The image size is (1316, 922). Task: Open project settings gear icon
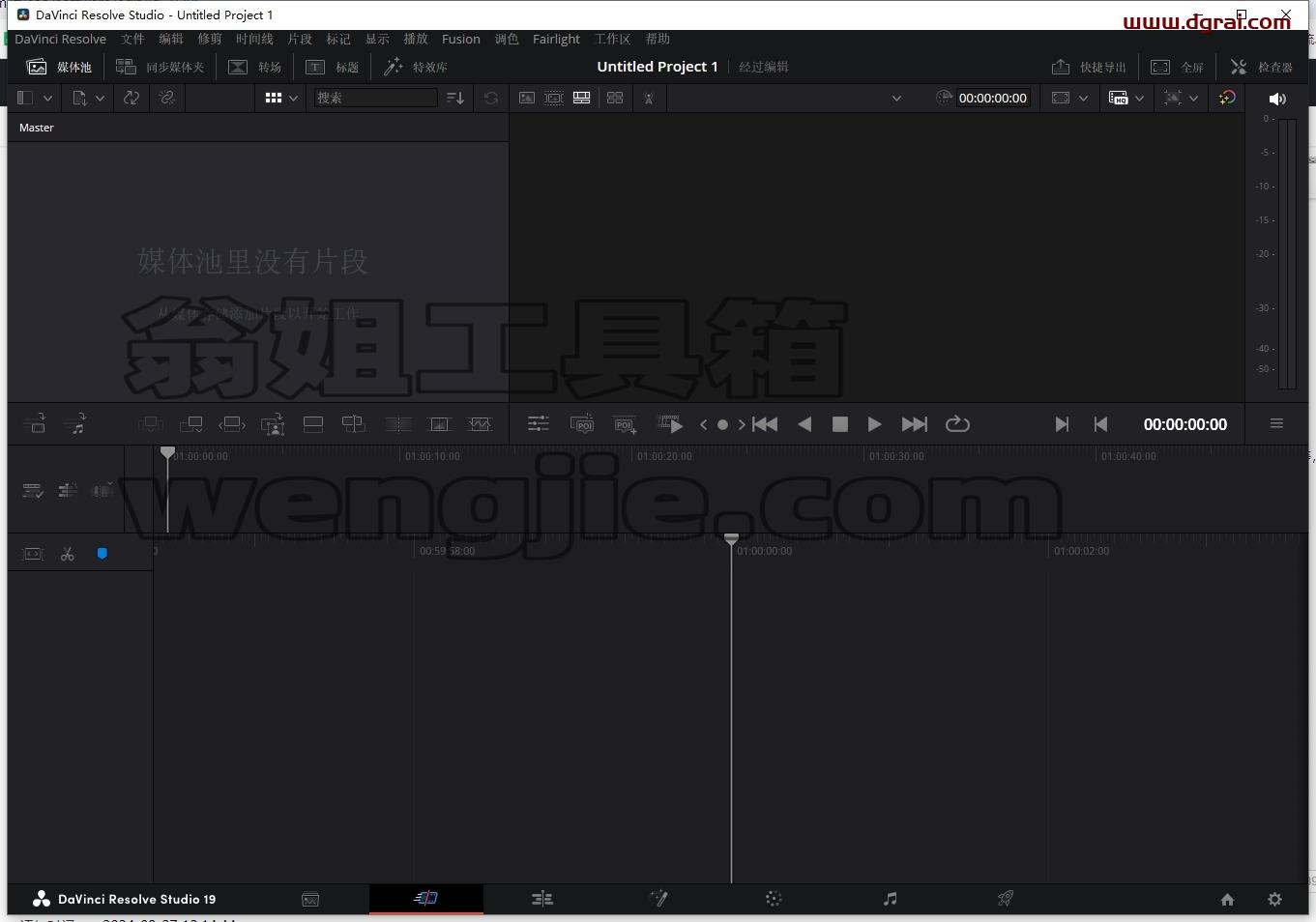tap(1274, 899)
